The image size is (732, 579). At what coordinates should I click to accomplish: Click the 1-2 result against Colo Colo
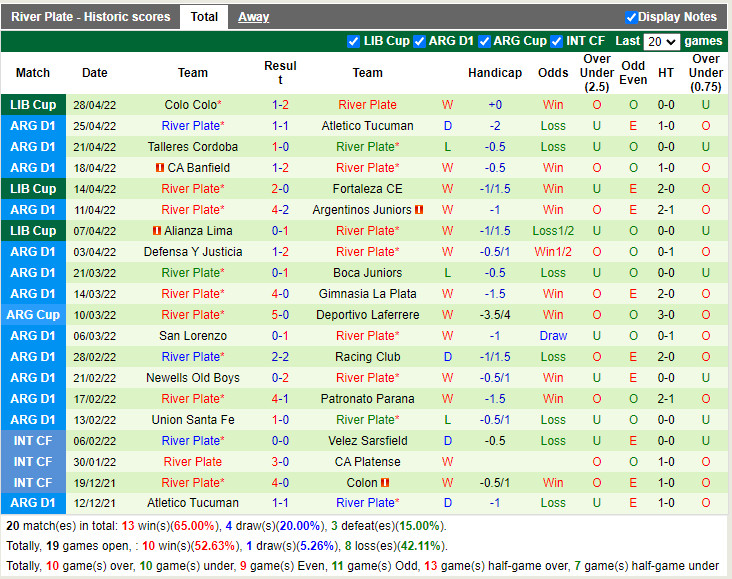point(280,105)
